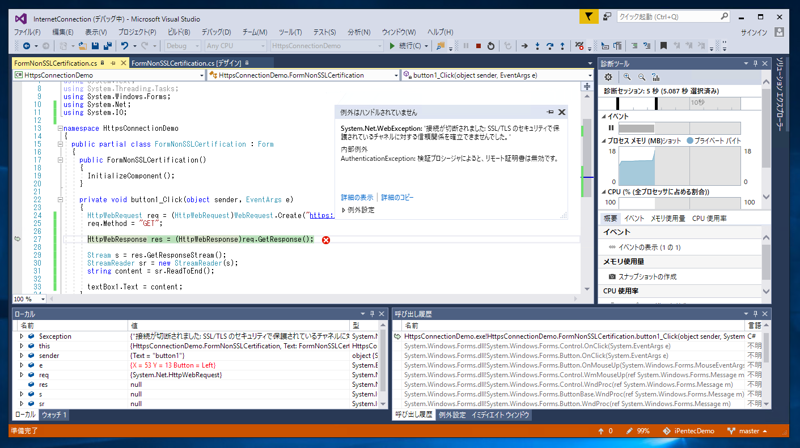The image size is (800, 448).
Task: Open the Any CPU platform dropdown
Action: click(x=235, y=46)
